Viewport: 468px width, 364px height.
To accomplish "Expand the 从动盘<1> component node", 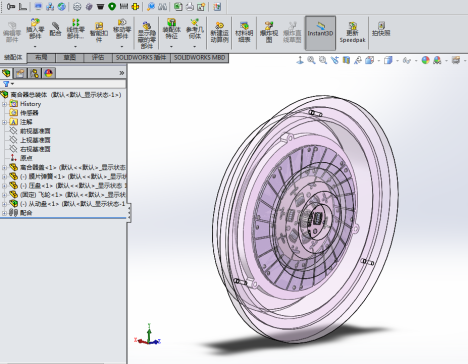I will coord(4,204).
